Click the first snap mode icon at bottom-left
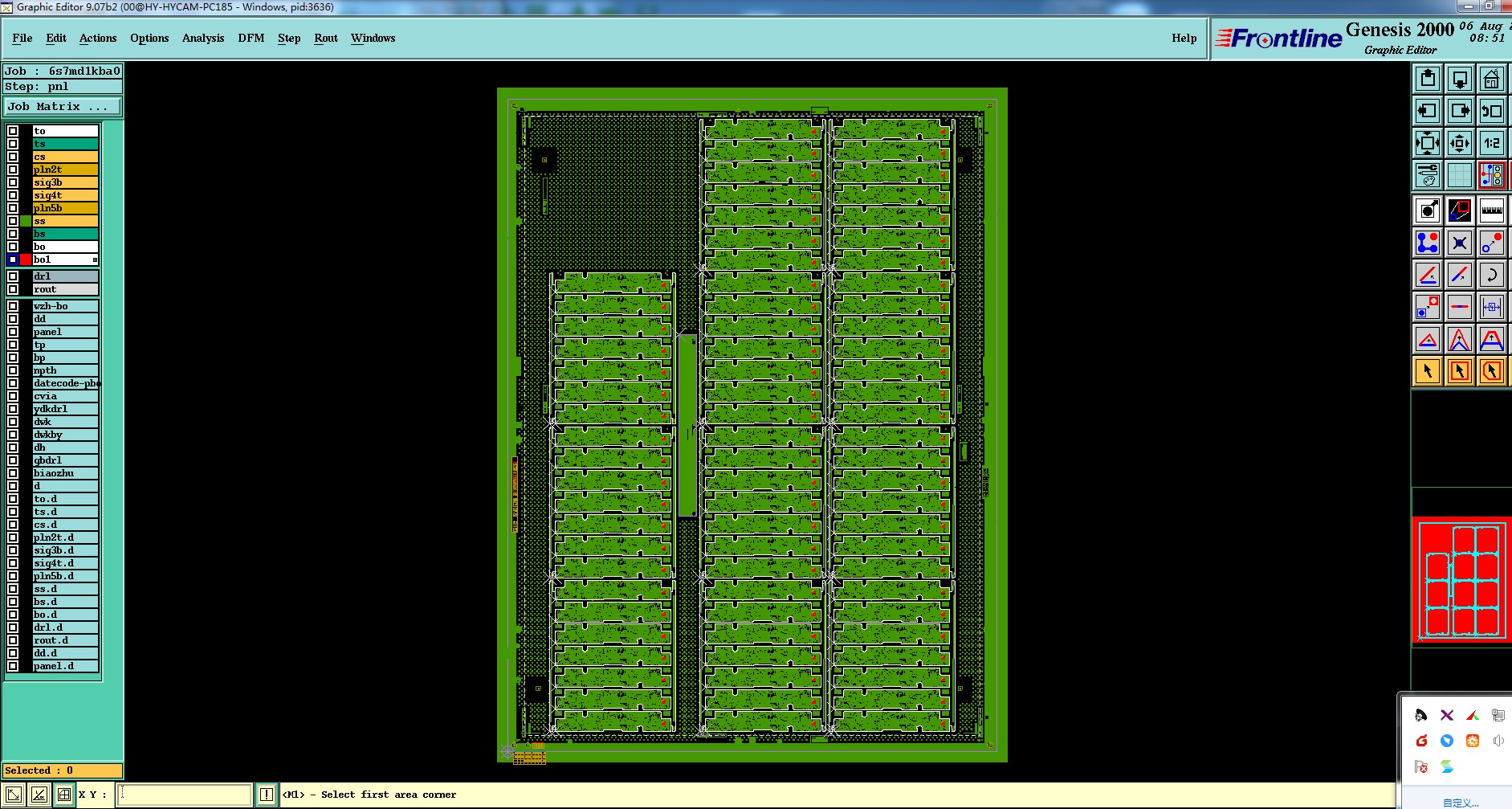This screenshot has height=809, width=1512. [14, 795]
